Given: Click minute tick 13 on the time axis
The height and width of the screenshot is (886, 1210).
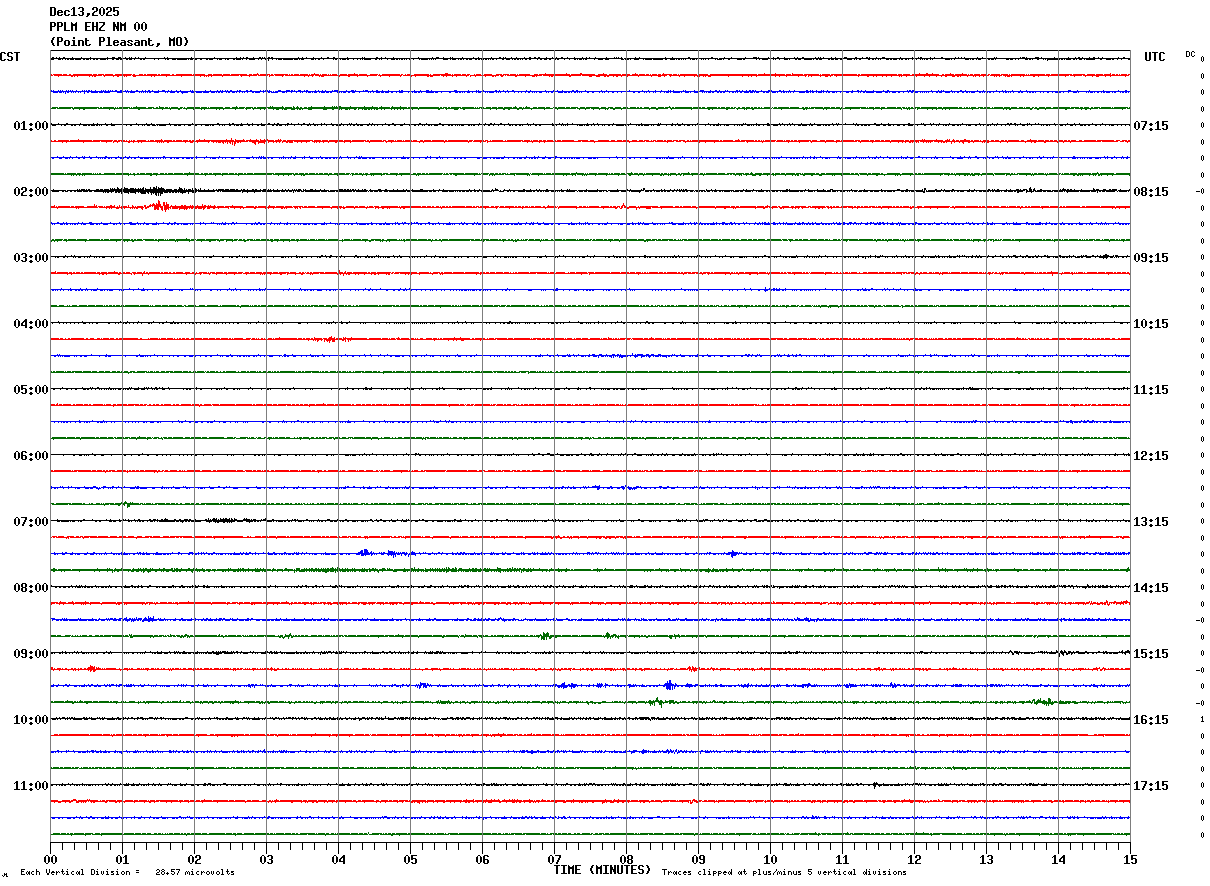Looking at the screenshot, I should point(987,859).
